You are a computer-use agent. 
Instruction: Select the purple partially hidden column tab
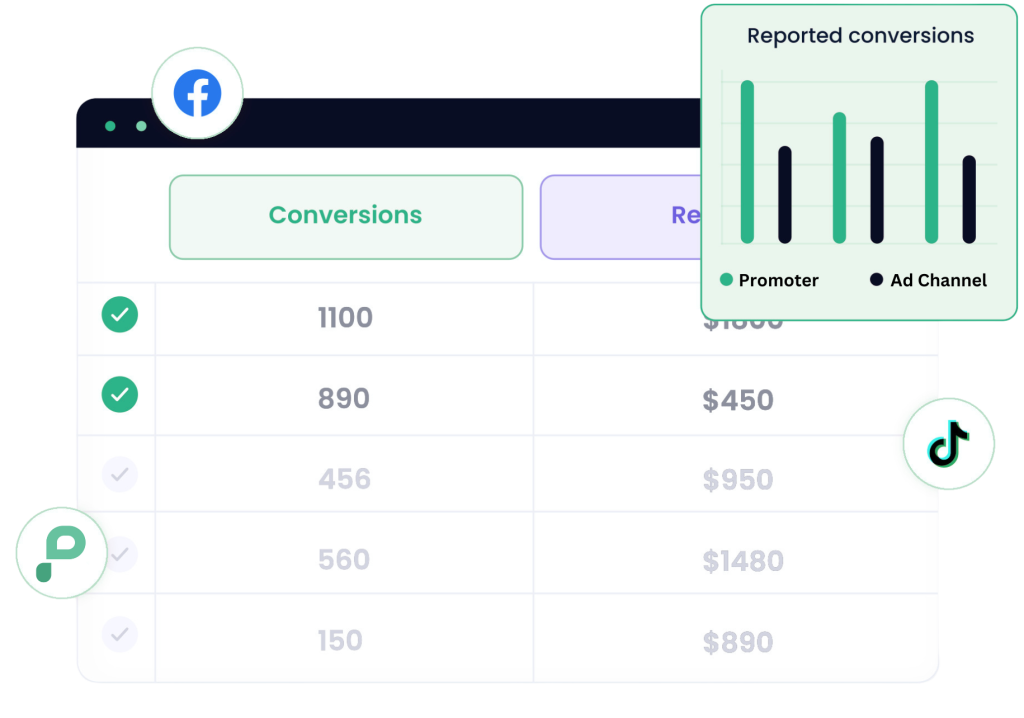pos(620,216)
